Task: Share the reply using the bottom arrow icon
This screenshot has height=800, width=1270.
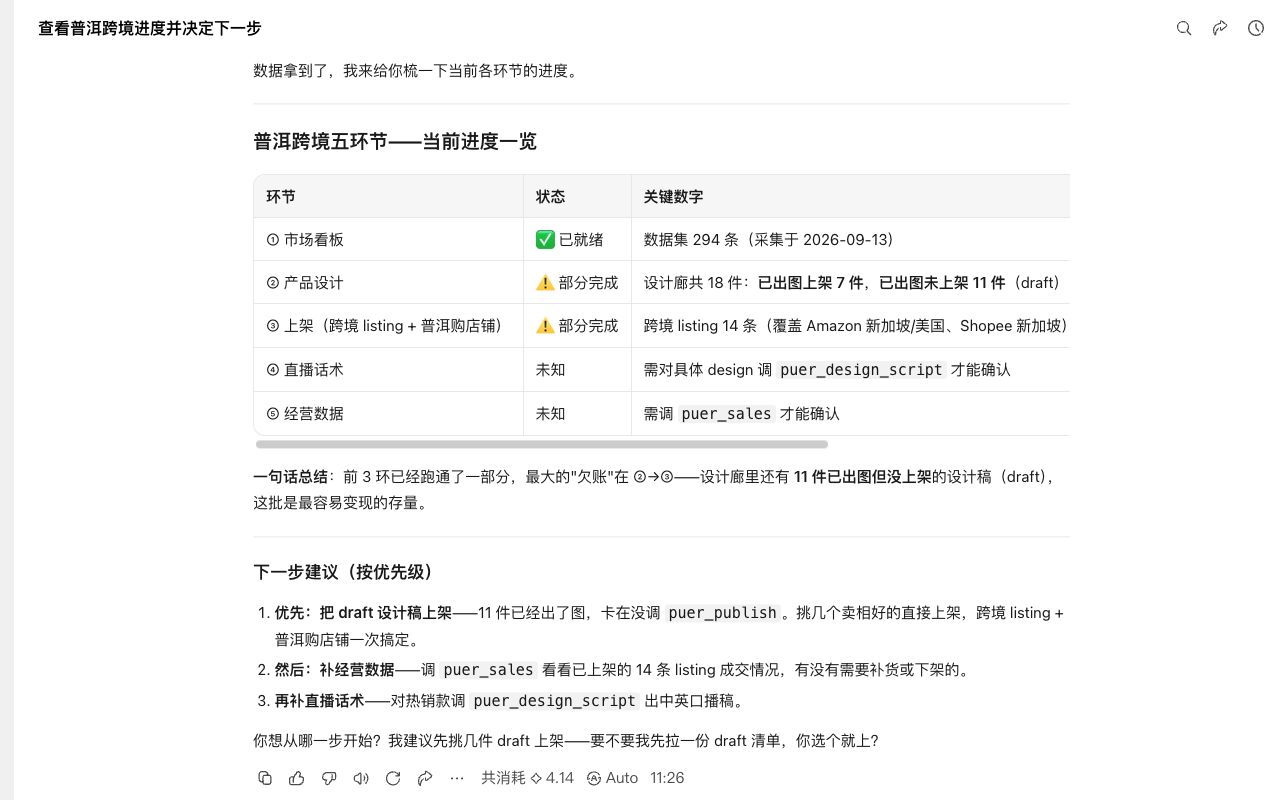Action: click(x=425, y=778)
